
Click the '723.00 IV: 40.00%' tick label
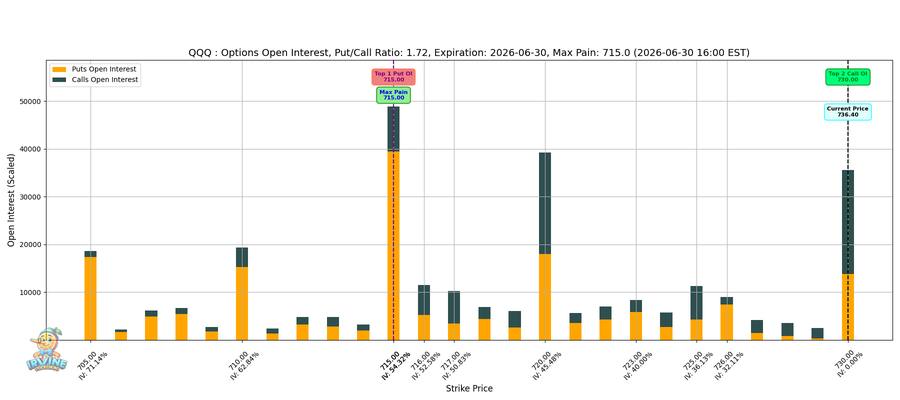click(637, 365)
